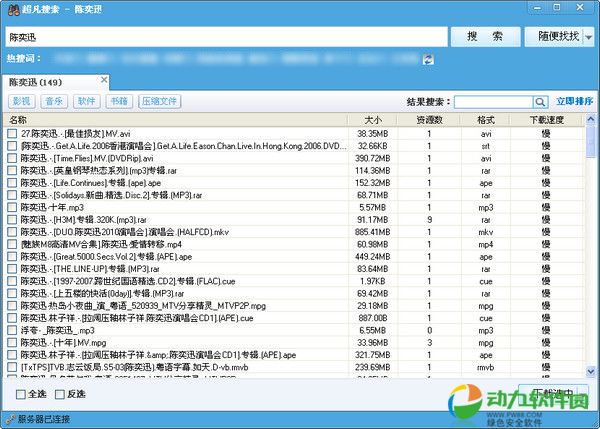600x429 pixels.
Task: Click the magnifier icon in result search
Action: click(541, 102)
